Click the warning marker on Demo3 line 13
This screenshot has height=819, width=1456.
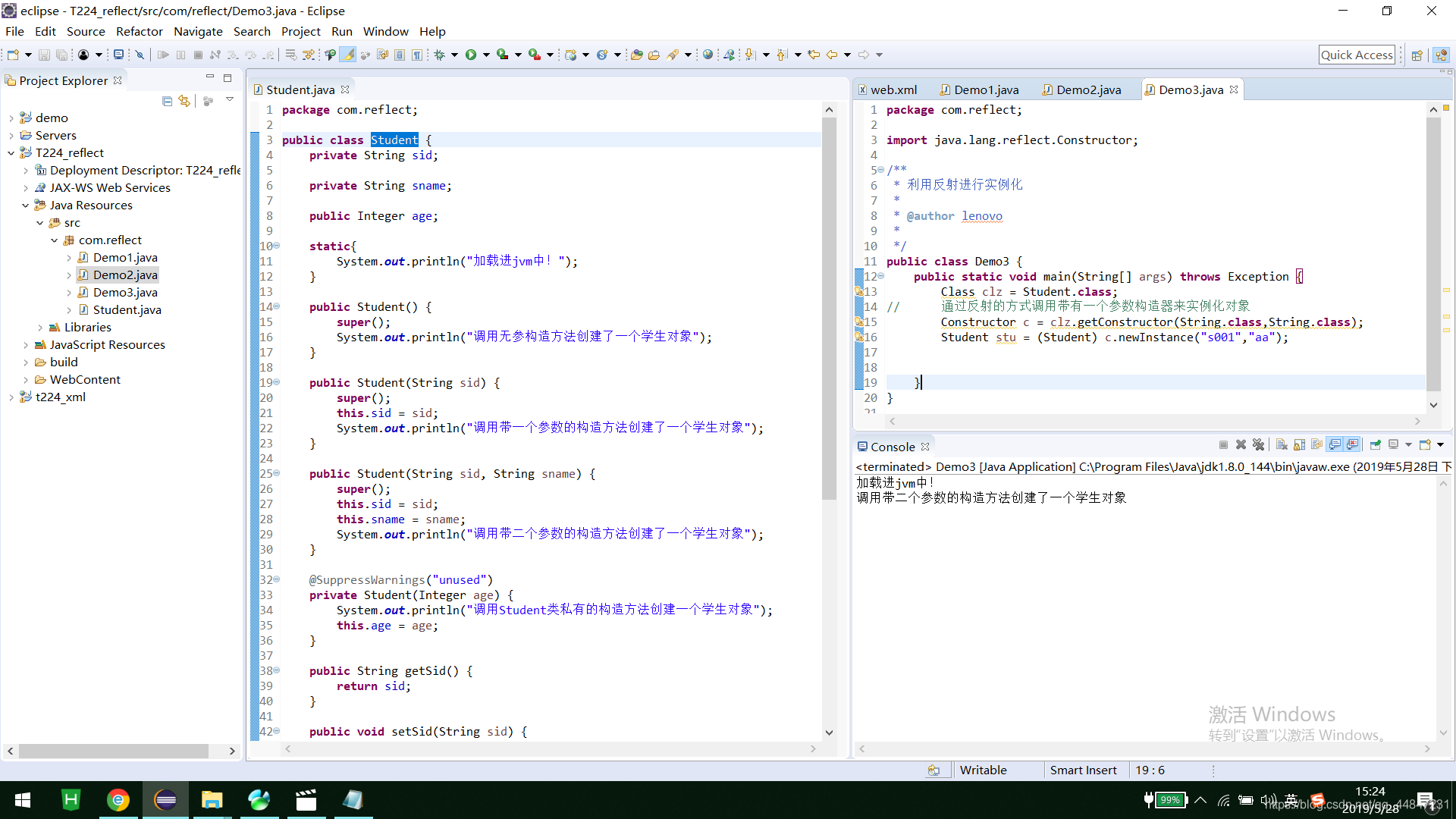858,291
